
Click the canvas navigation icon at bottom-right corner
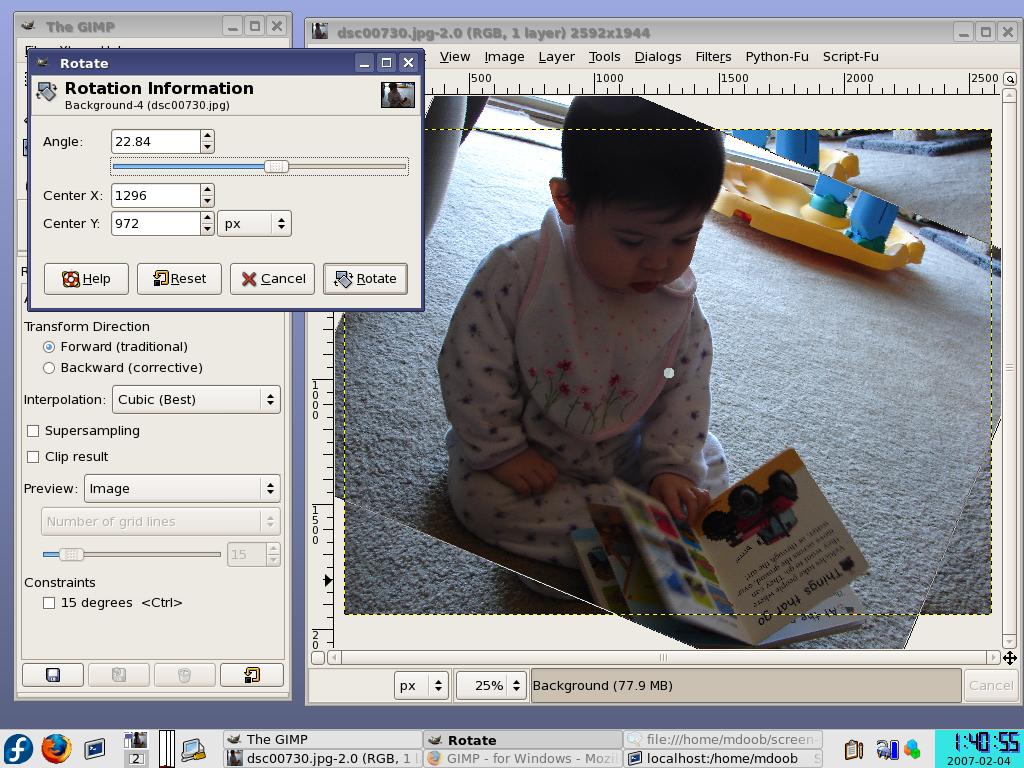pyautogui.click(x=1009, y=657)
